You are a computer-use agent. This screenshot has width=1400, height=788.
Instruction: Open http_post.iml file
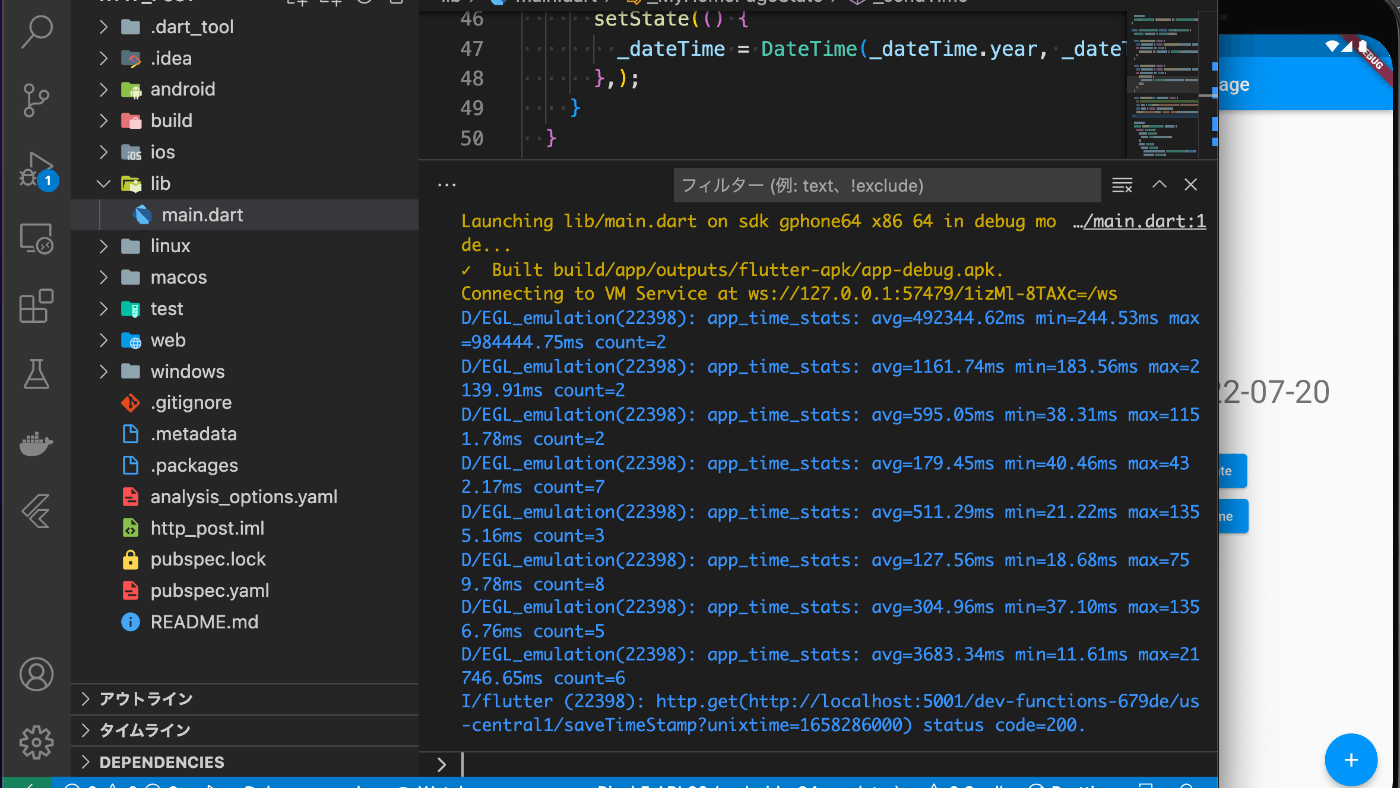(245, 528)
